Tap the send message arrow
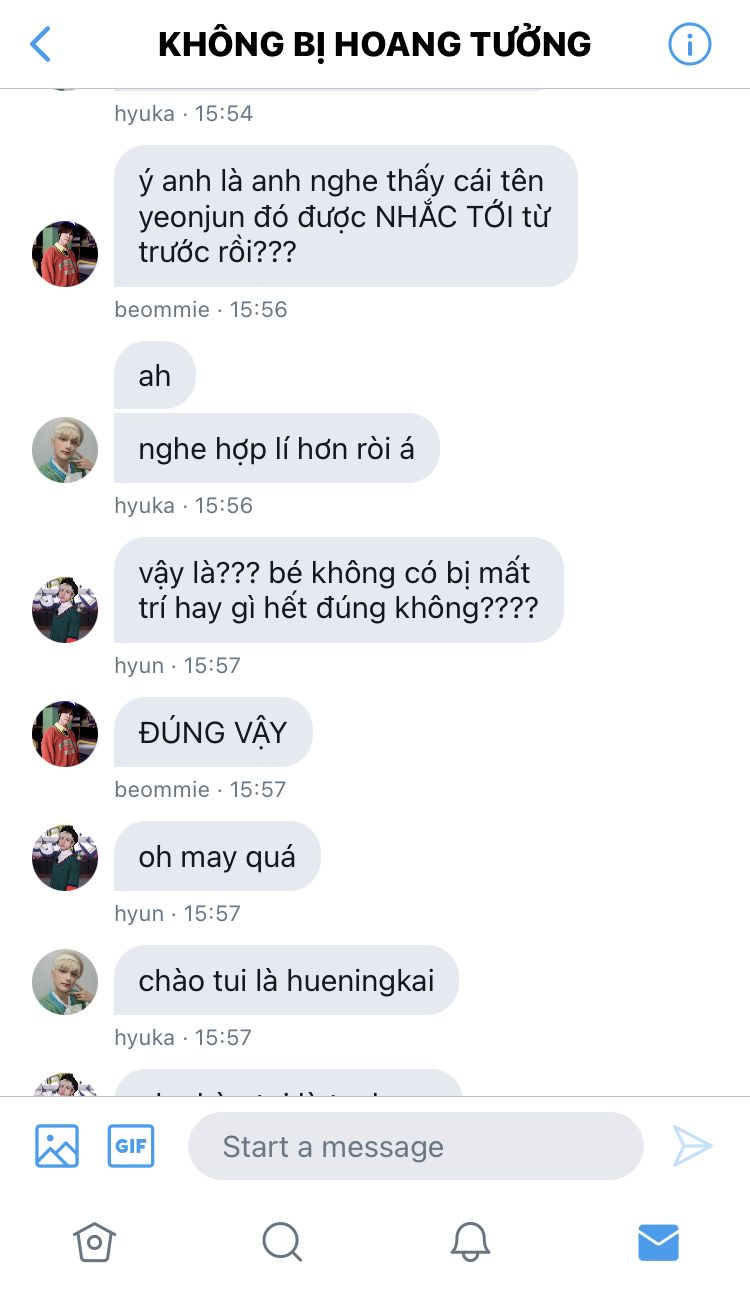The height and width of the screenshot is (1294, 750). pyautogui.click(x=692, y=1146)
